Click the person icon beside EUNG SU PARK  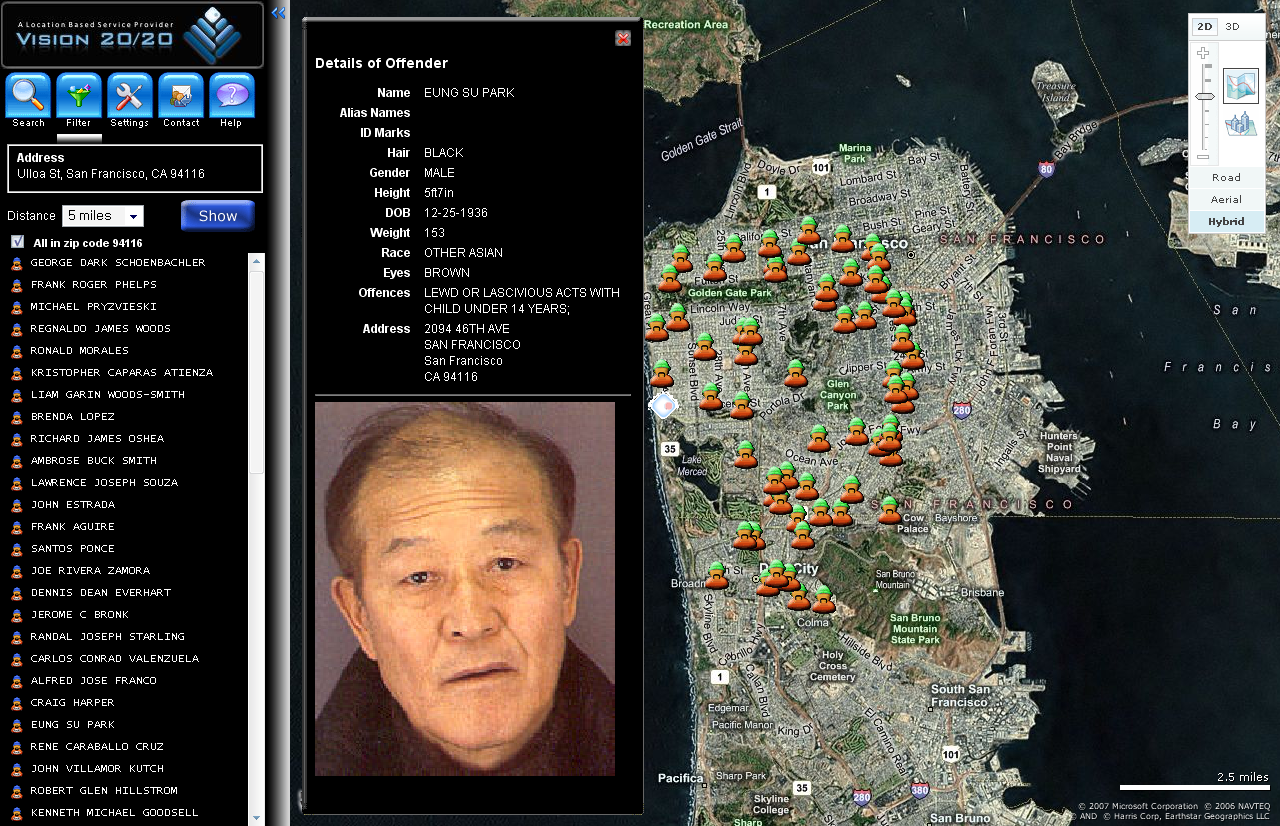click(x=17, y=725)
